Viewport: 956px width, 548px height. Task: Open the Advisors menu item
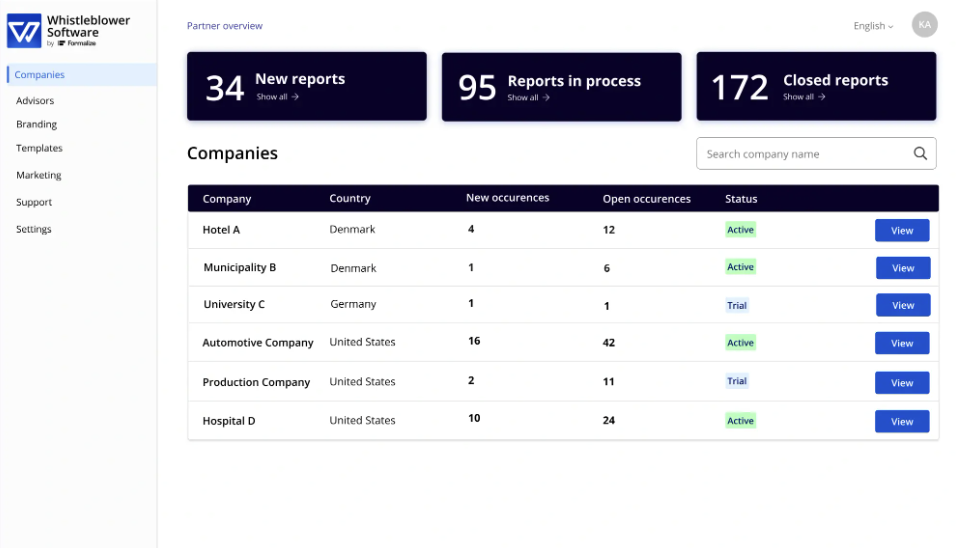(x=35, y=101)
